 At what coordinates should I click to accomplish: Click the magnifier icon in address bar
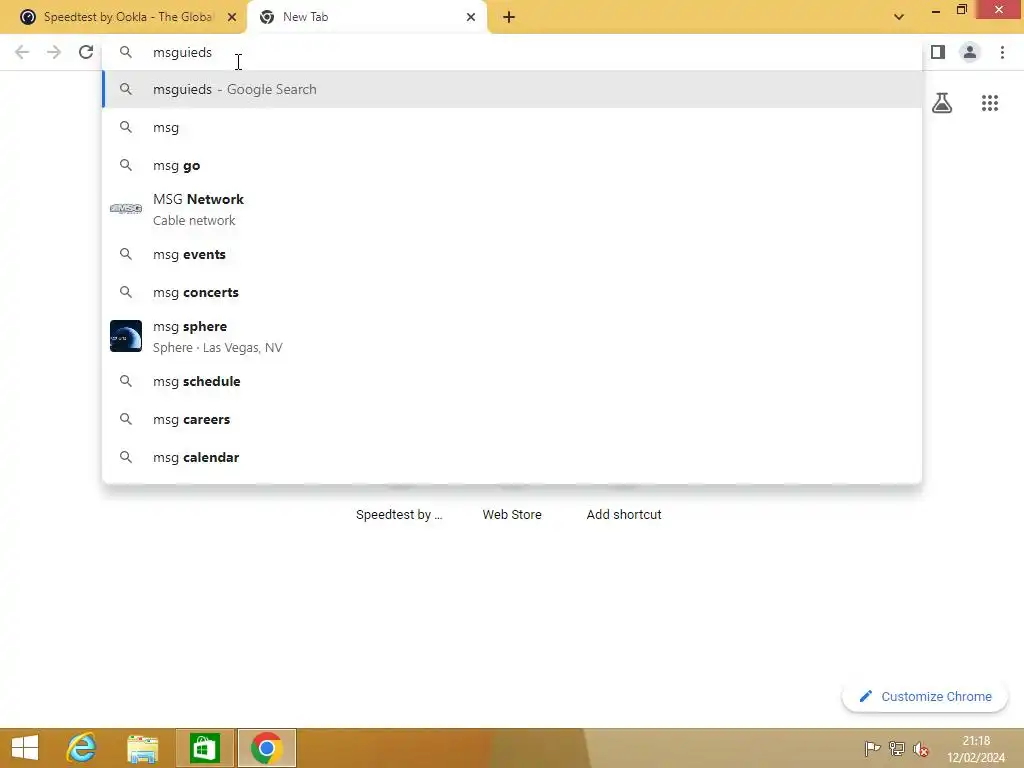tap(126, 52)
